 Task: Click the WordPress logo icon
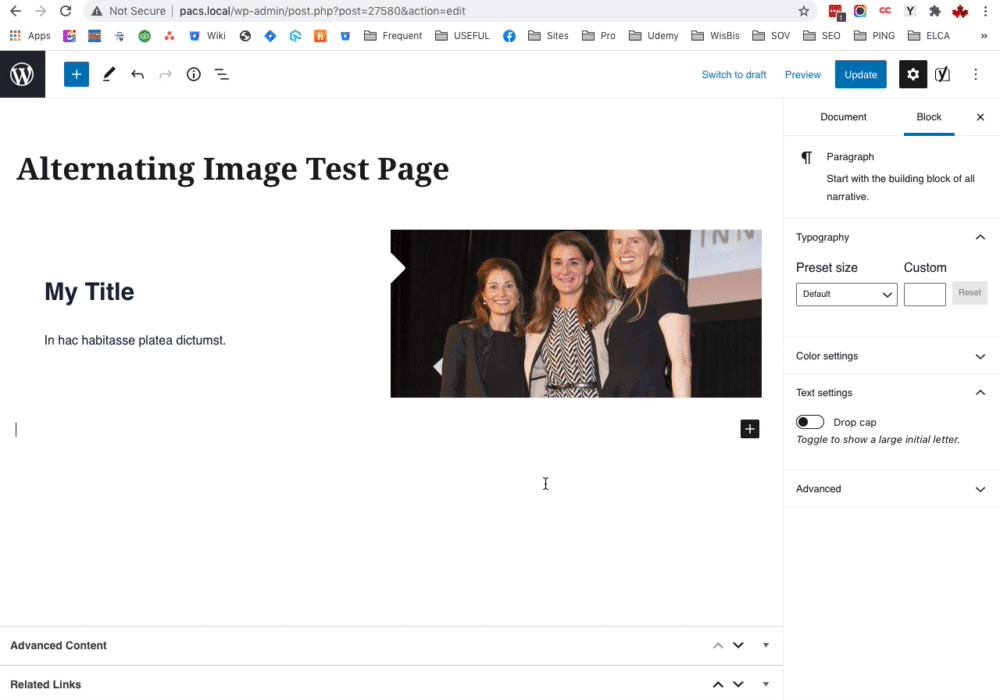pyautogui.click(x=22, y=75)
